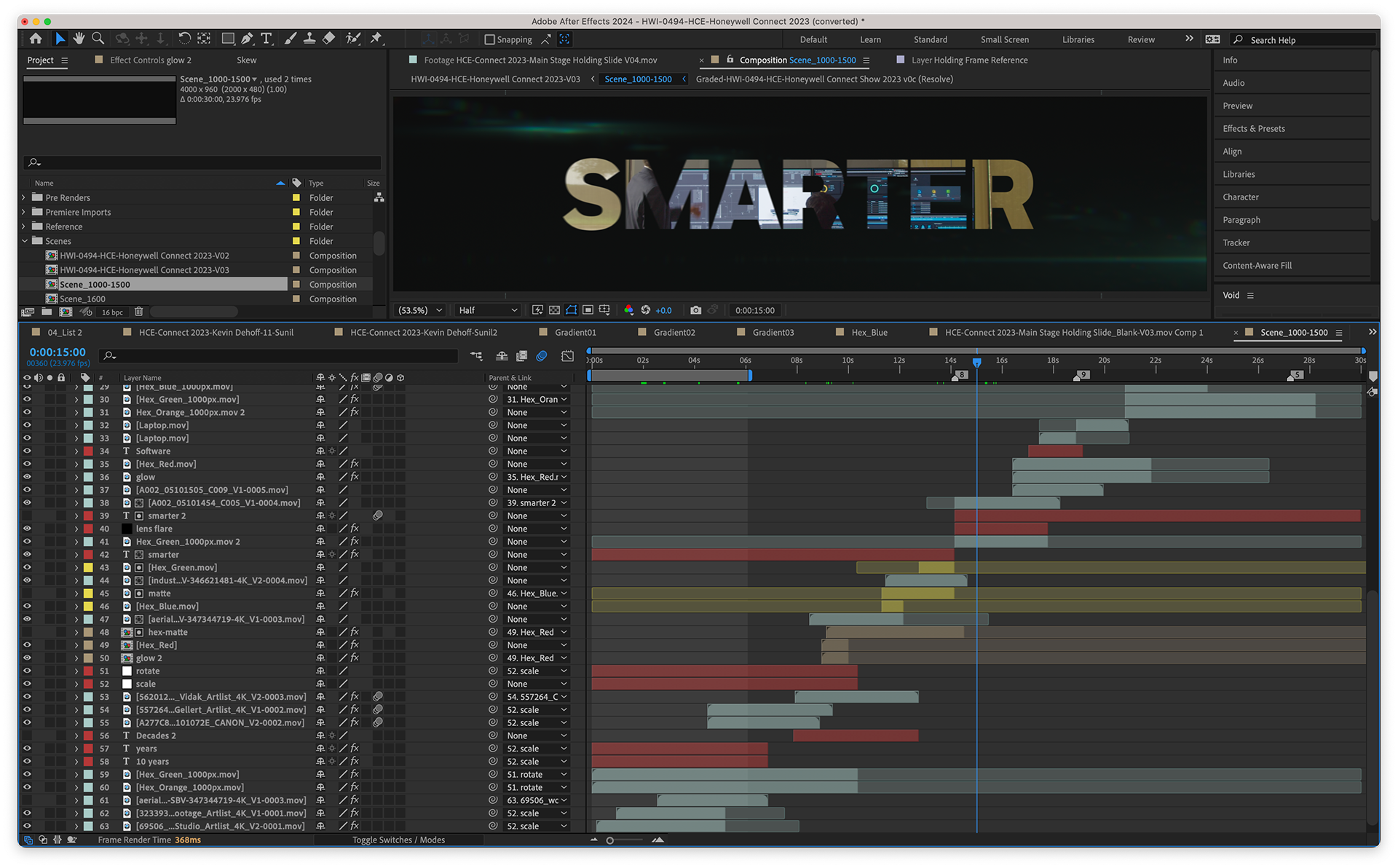1398x868 pixels.
Task: Click the Home icon in the toolbar
Action: tap(36, 39)
